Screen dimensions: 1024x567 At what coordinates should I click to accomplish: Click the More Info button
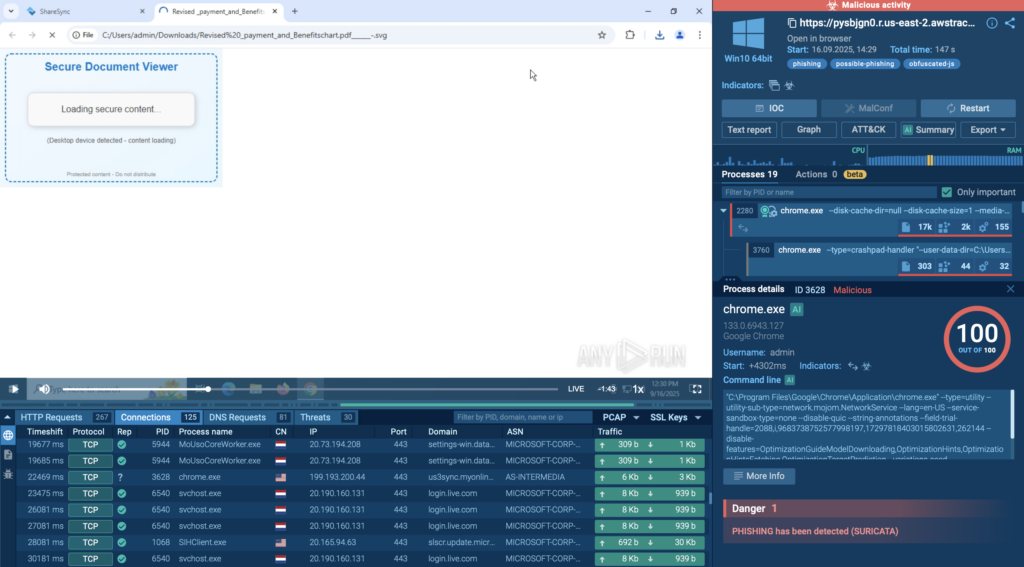coord(758,476)
